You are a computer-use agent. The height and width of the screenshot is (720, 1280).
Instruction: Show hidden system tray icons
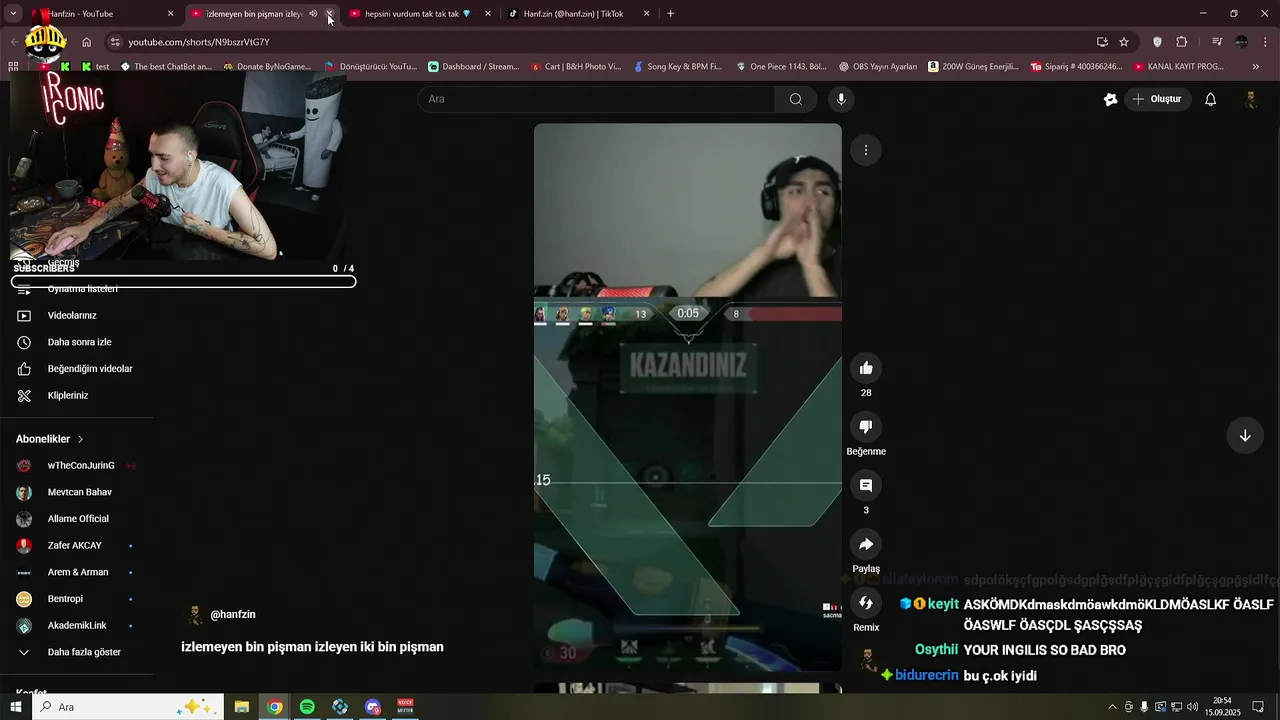pyautogui.click(x=1112, y=707)
